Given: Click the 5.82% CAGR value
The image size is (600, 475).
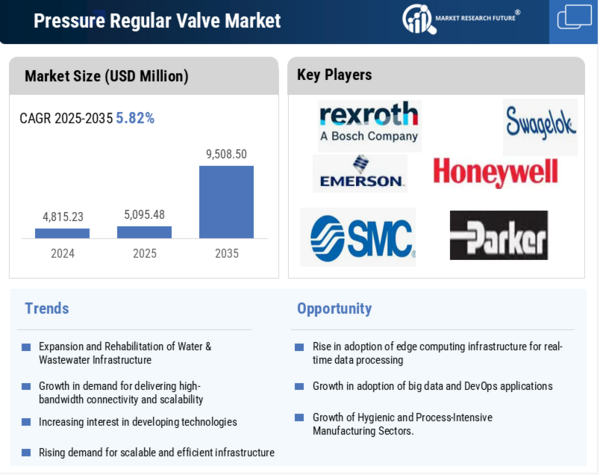Looking at the screenshot, I should click(x=135, y=118).
